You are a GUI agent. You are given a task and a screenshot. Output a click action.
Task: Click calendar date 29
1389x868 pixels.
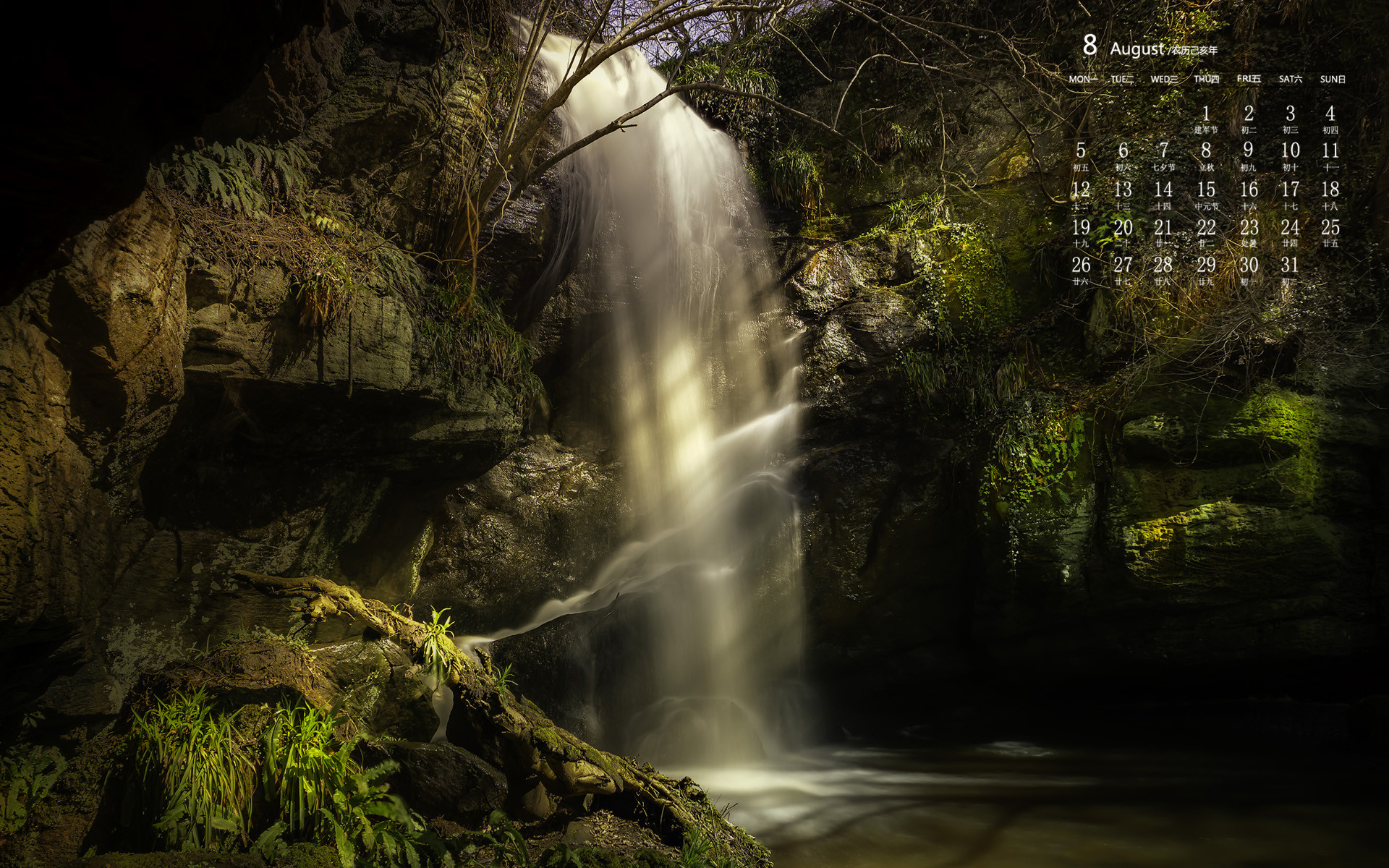[1206, 265]
